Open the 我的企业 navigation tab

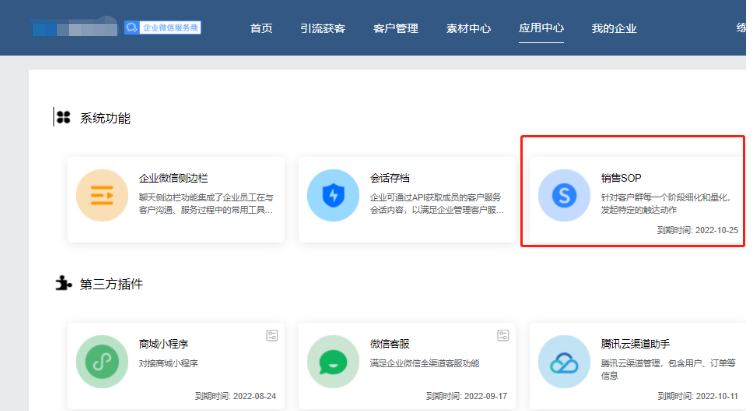(614, 28)
